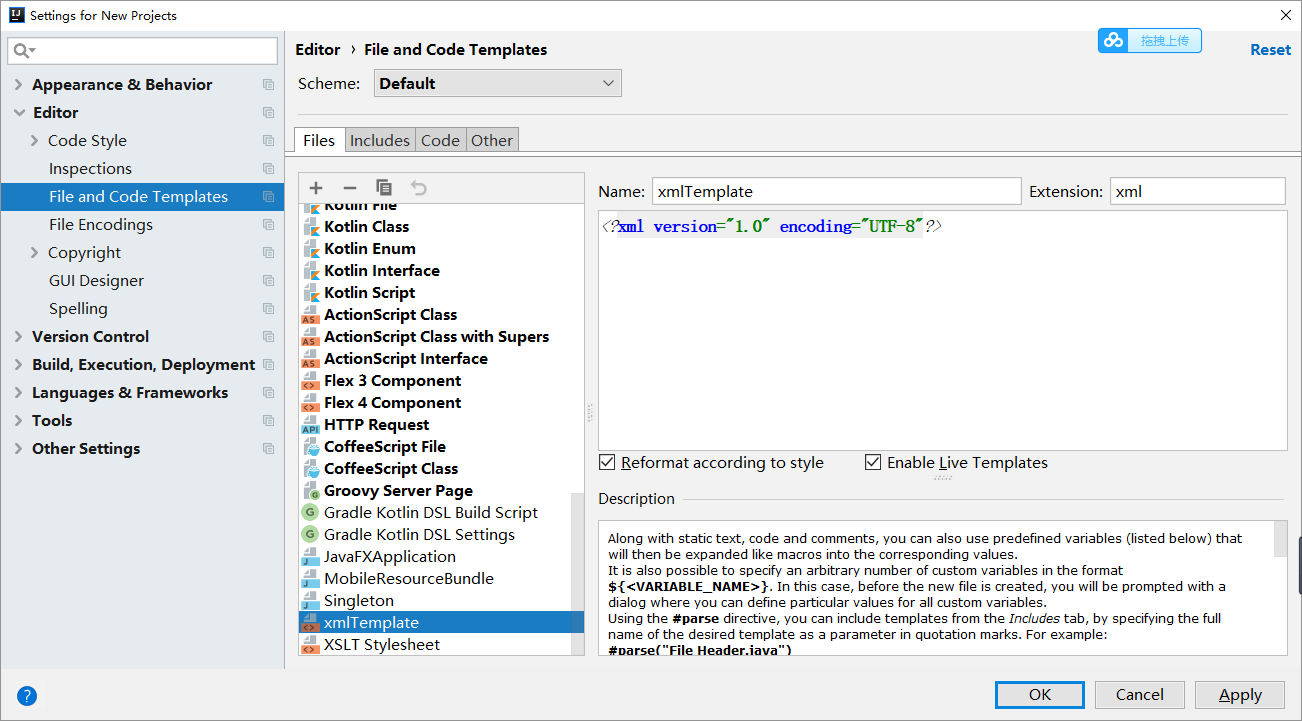The image size is (1302, 721).
Task: Click the reset to default arrow icon
Action: 419,188
